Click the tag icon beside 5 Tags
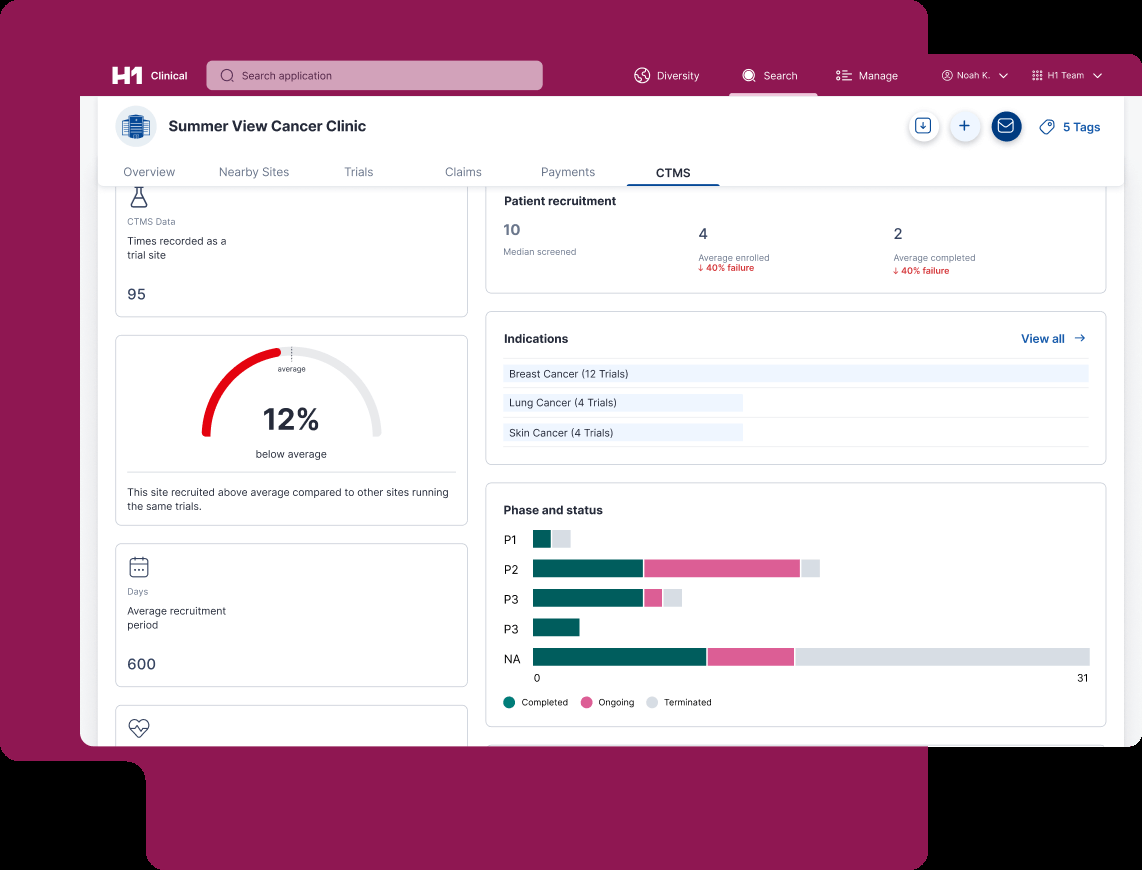The height and width of the screenshot is (870, 1142). point(1047,127)
